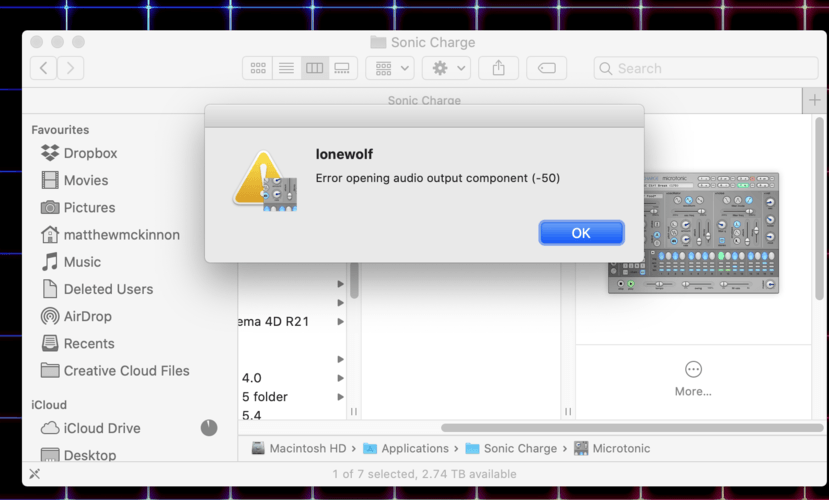Expand the 5 folder arrow
This screenshot has width=829, height=500.
(x=340, y=397)
